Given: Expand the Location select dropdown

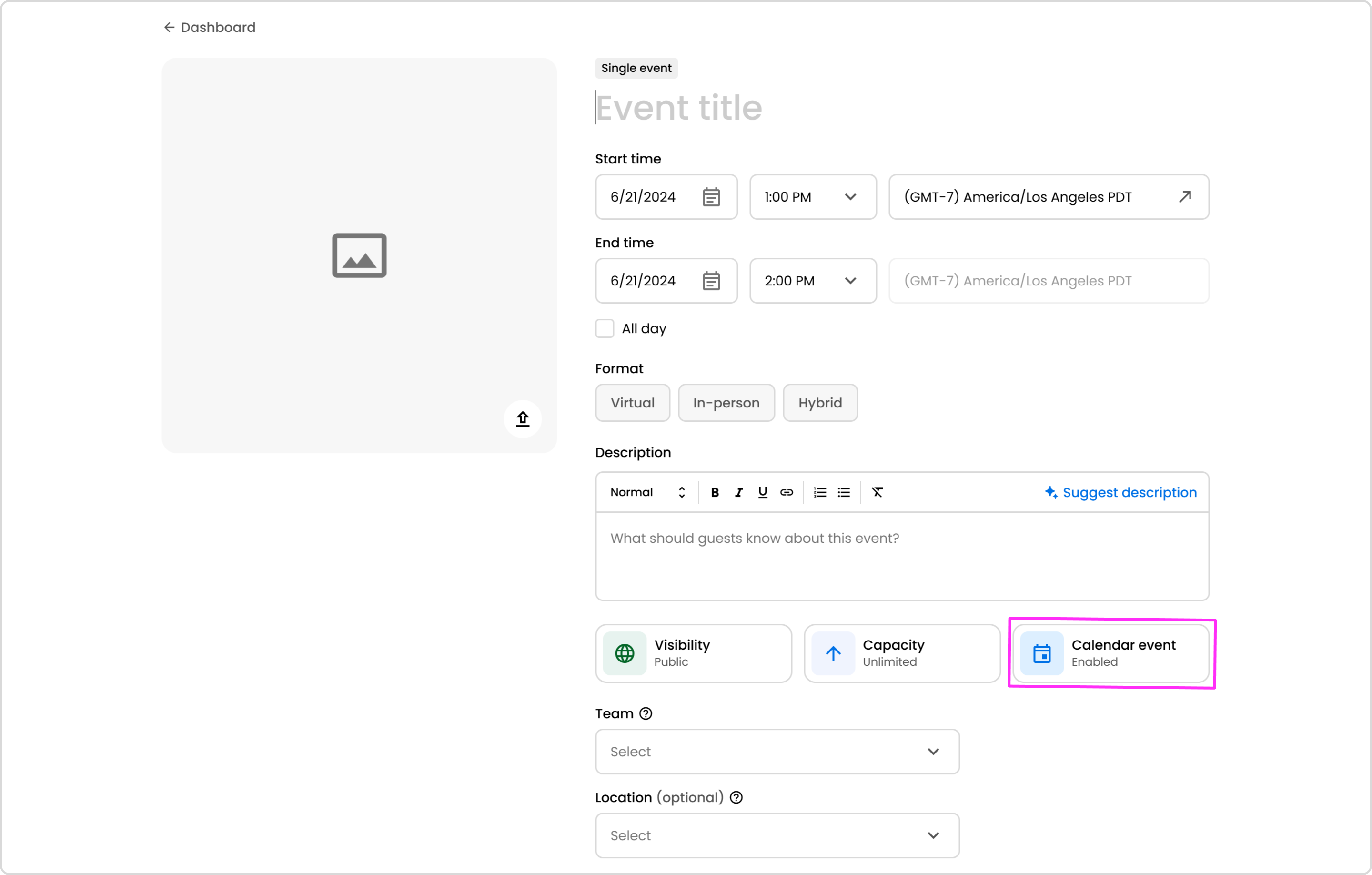Looking at the screenshot, I should [x=777, y=835].
